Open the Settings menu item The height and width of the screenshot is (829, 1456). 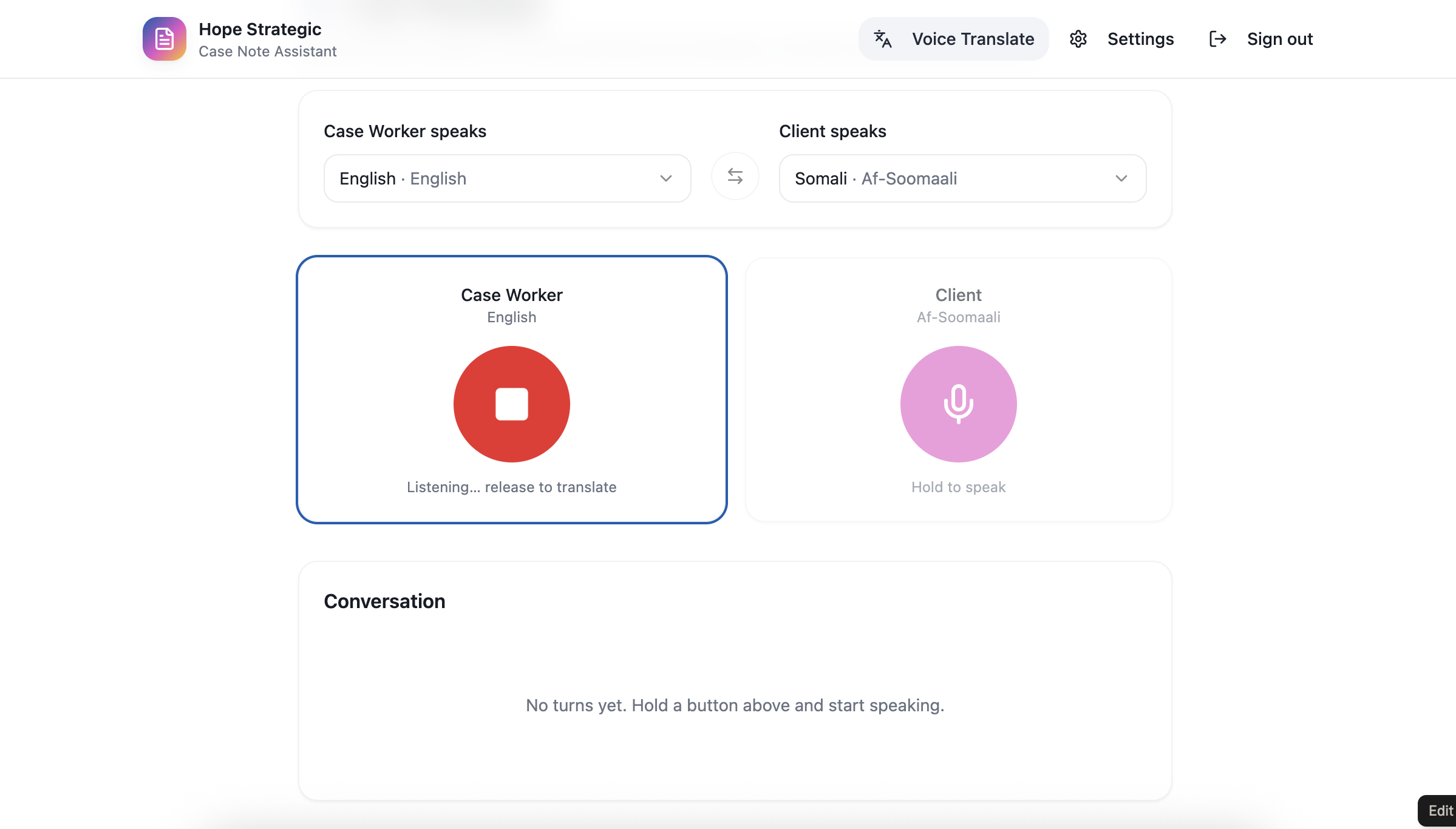coord(1140,39)
